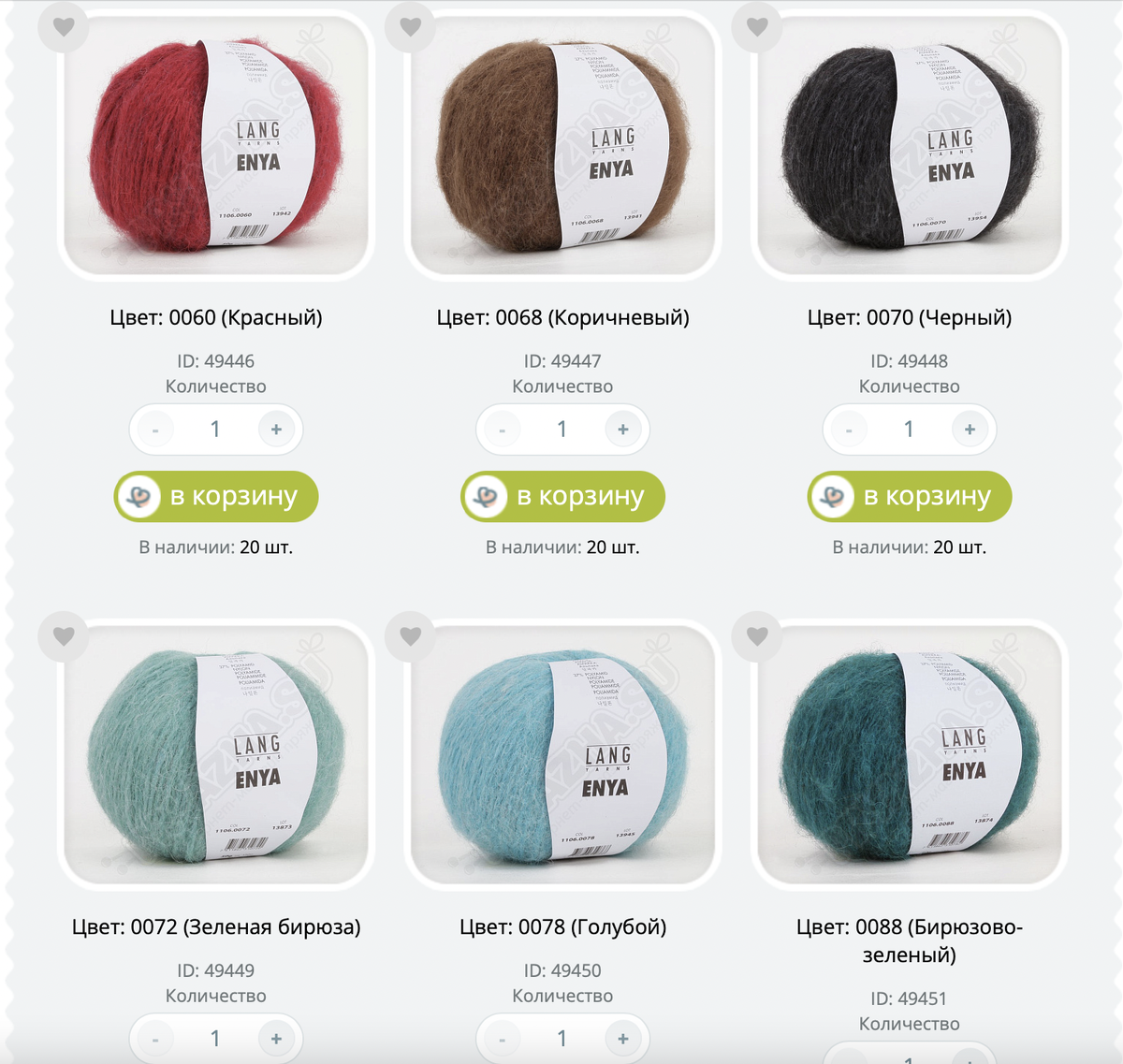Decrease quantity for red 0060 yarn
Viewport: 1123px width, 1064px height.
click(x=155, y=430)
